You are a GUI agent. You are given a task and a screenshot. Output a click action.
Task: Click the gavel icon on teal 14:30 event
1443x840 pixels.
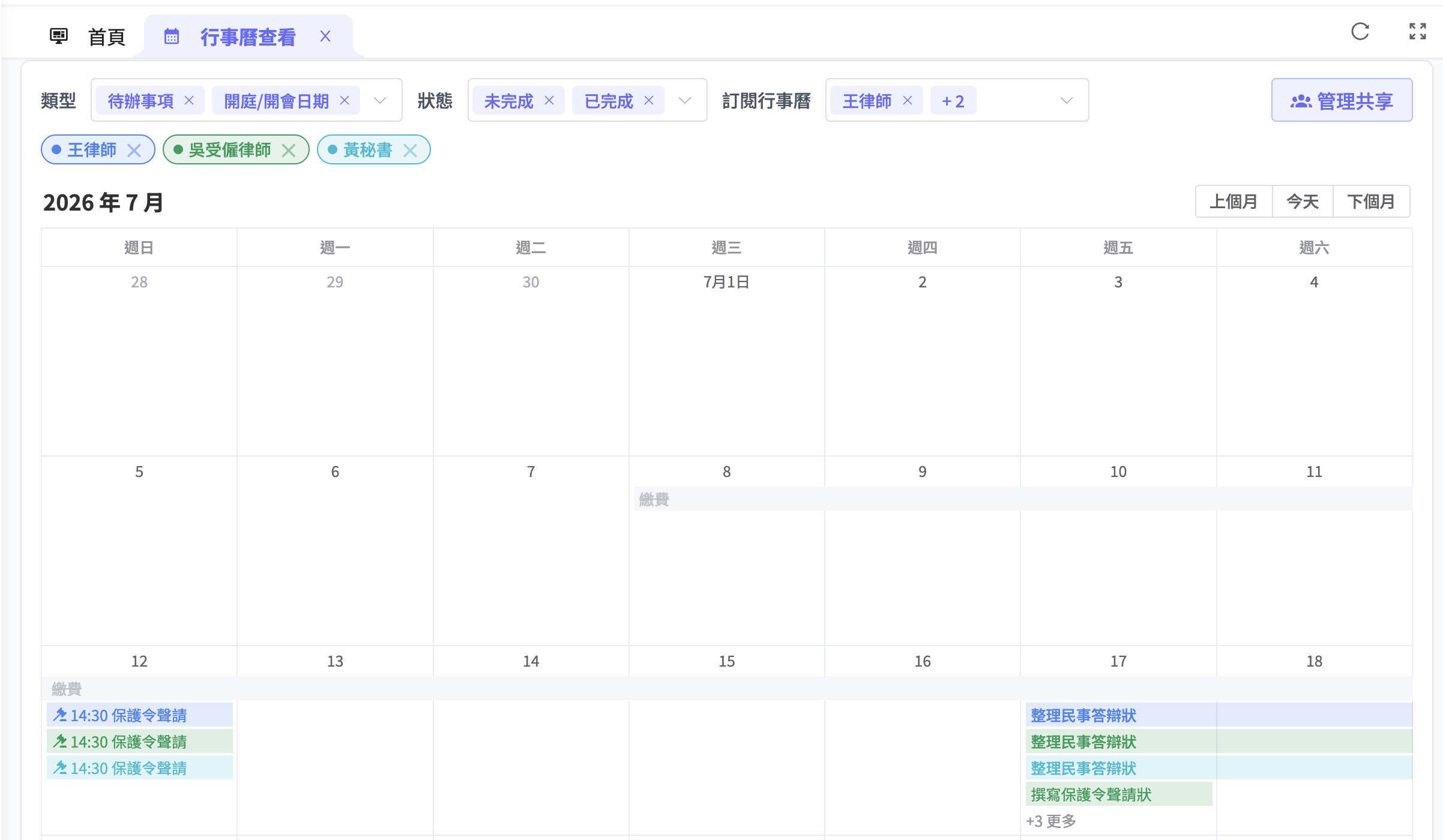tap(59, 767)
